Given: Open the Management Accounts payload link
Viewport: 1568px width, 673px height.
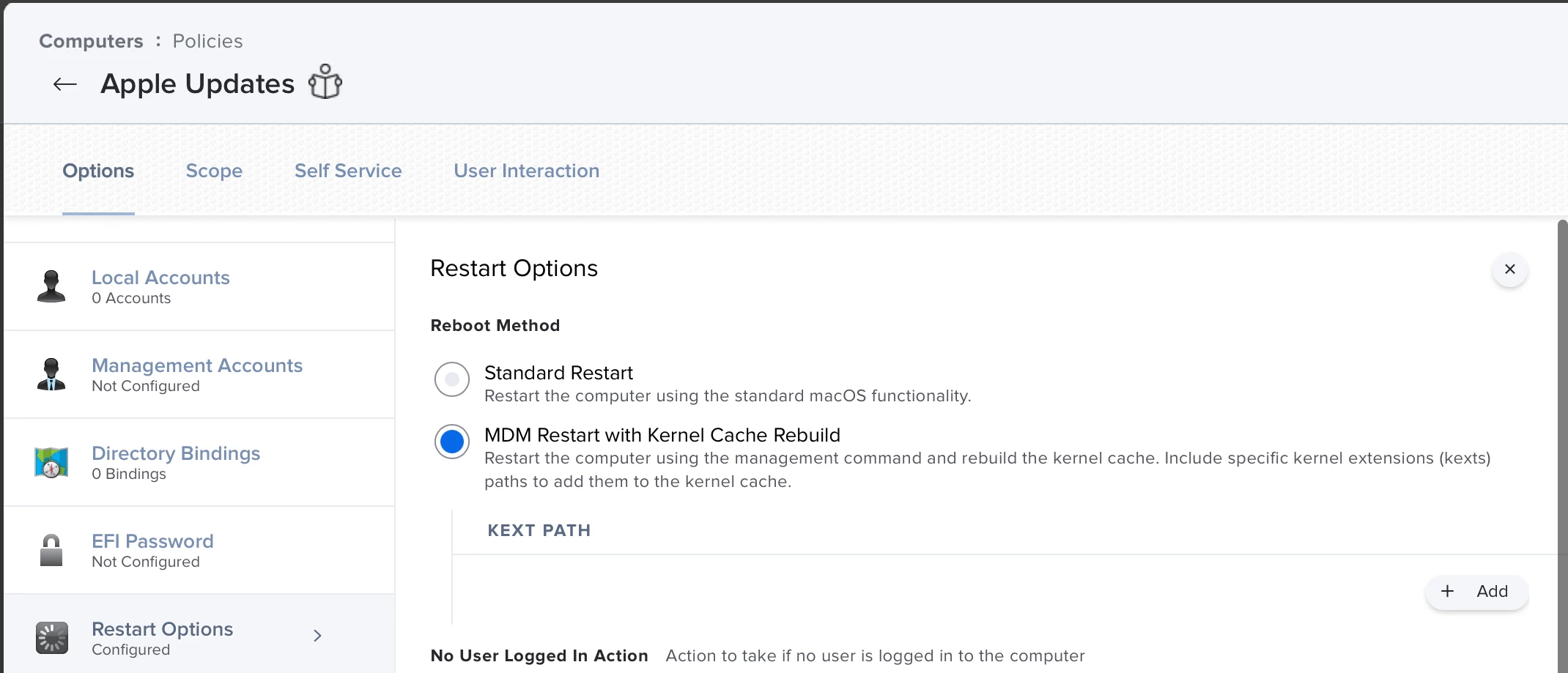Looking at the screenshot, I should (197, 365).
